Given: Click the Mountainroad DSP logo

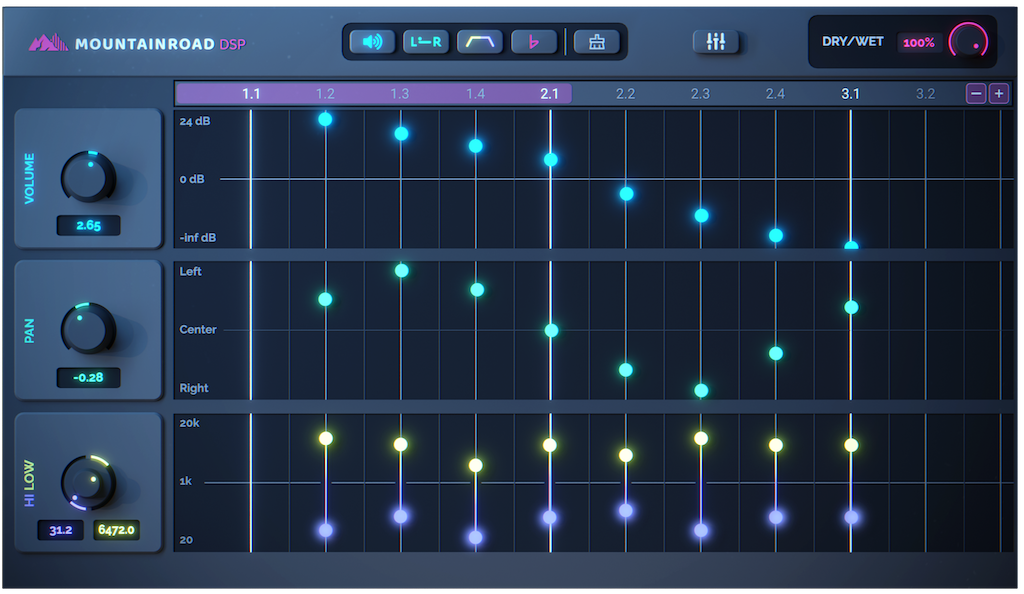Looking at the screenshot, I should tap(137, 44).
